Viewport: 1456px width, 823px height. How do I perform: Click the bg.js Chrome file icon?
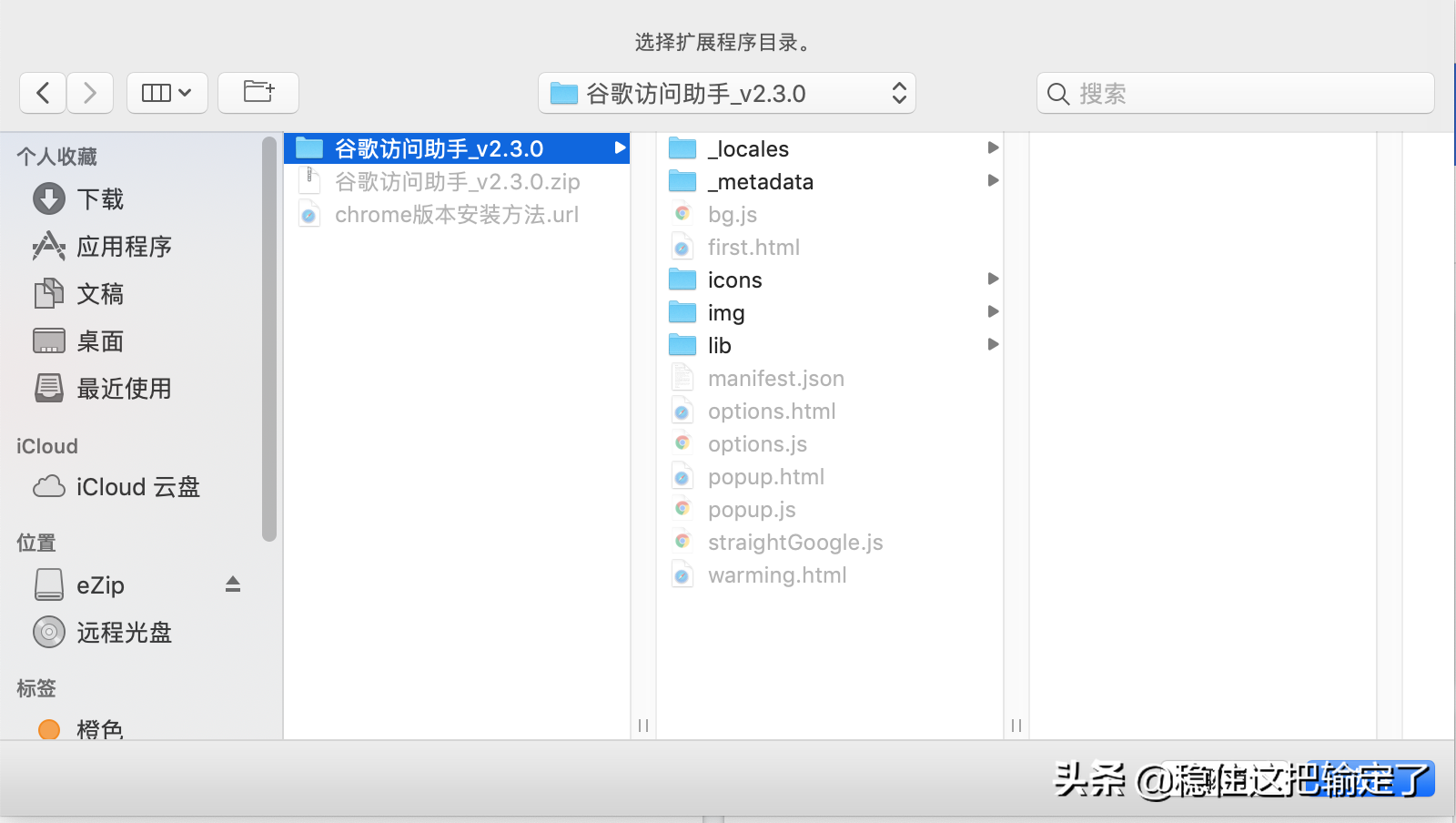click(x=682, y=213)
